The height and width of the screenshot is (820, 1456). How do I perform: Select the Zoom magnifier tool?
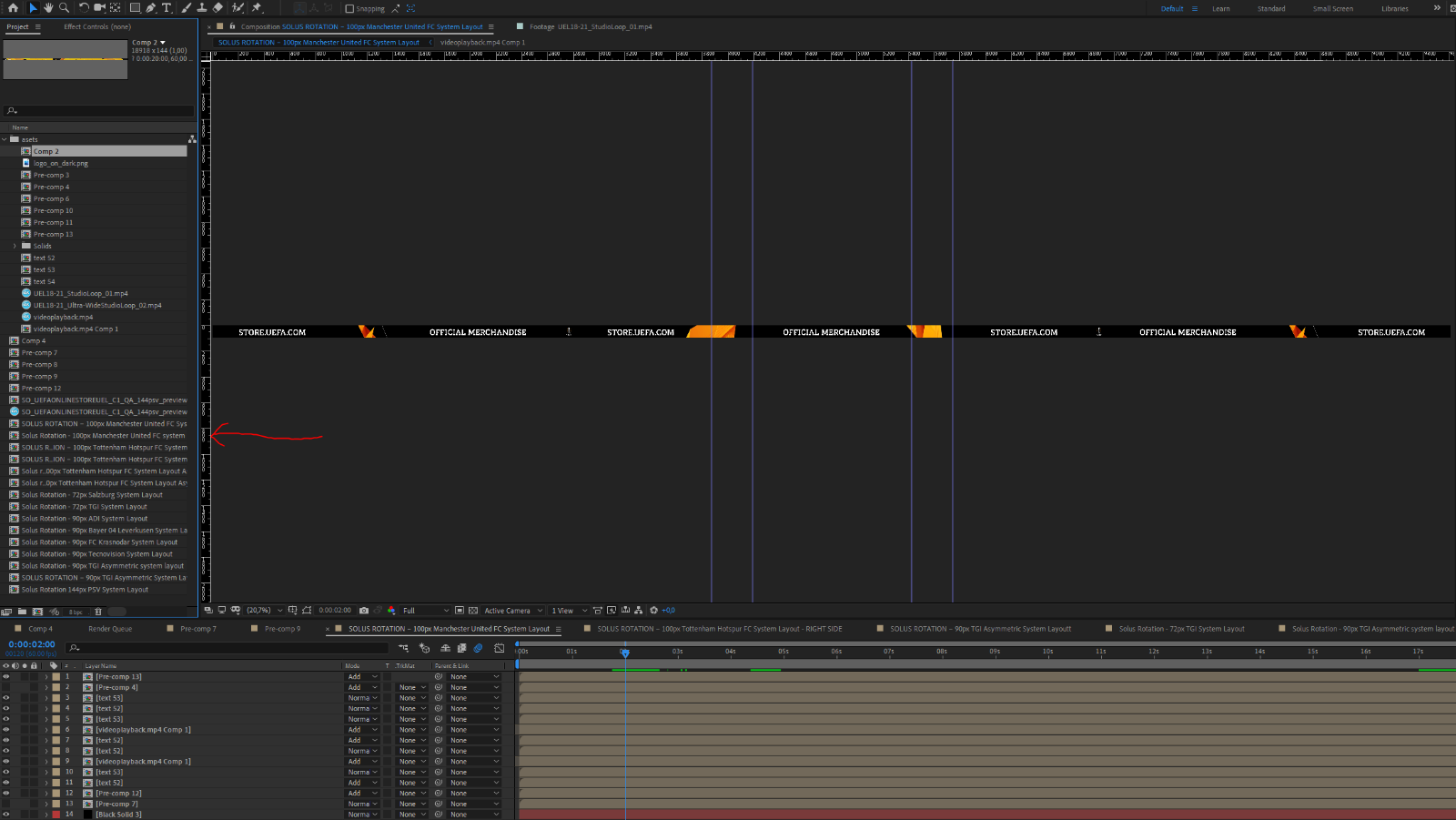point(64,7)
